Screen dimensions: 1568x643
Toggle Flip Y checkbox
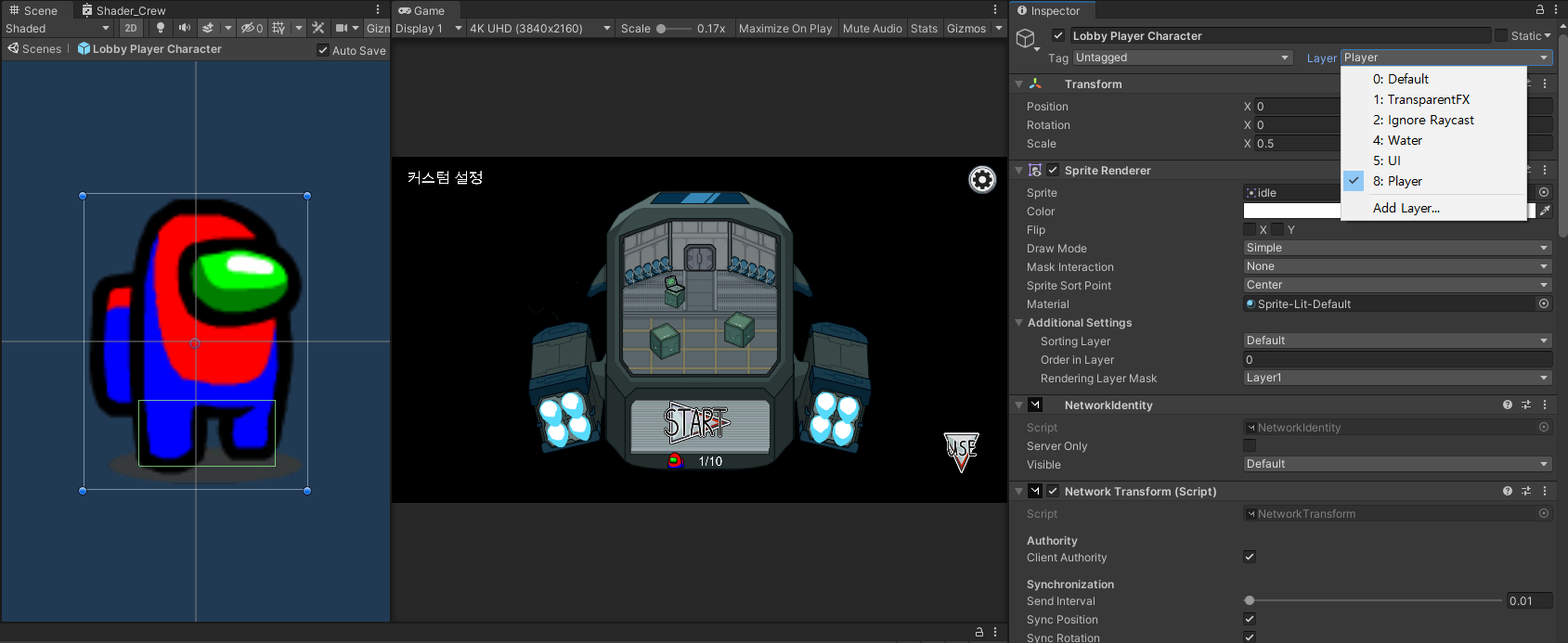click(x=1277, y=229)
